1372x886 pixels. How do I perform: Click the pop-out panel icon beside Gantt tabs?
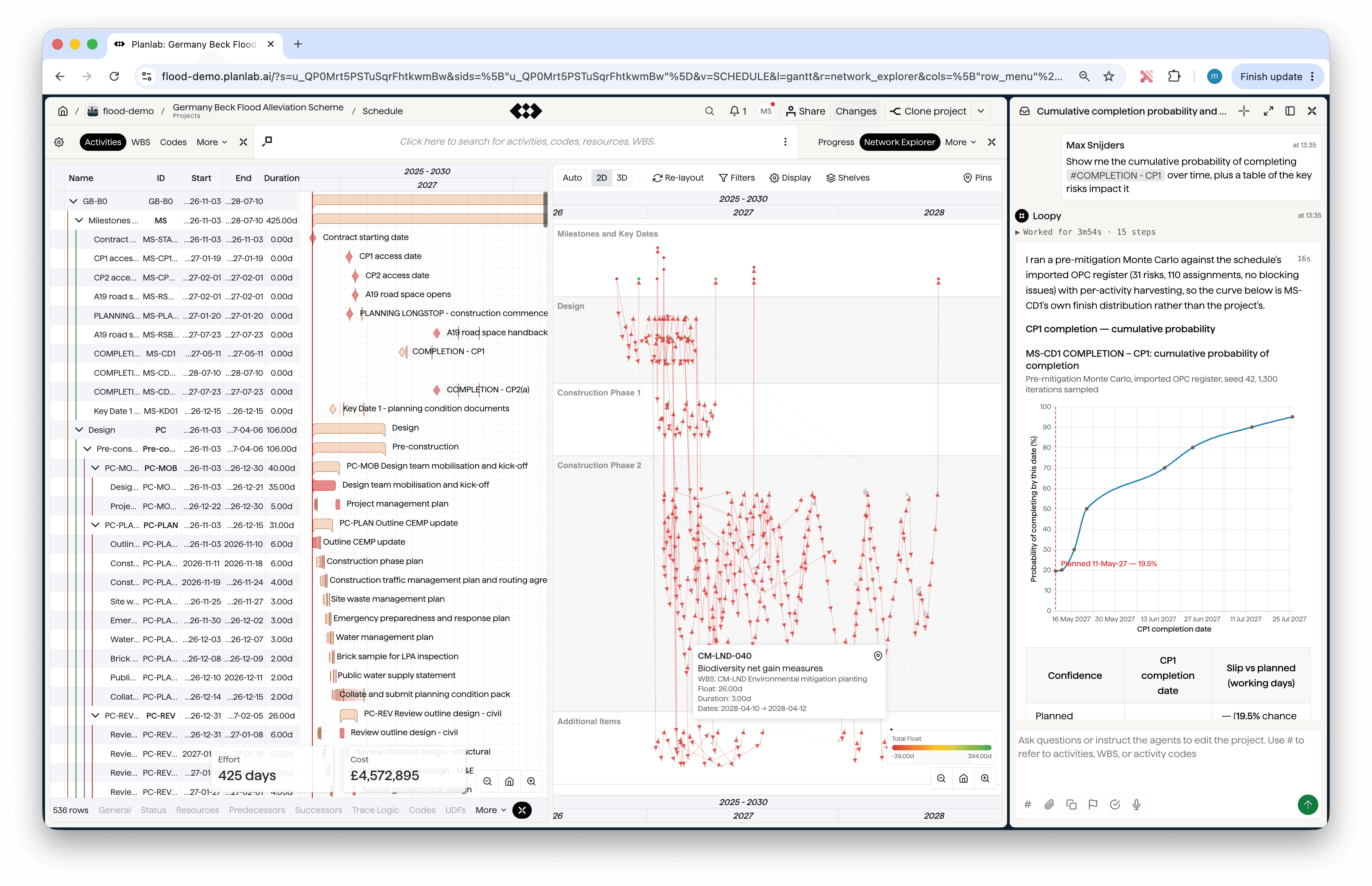(x=267, y=141)
